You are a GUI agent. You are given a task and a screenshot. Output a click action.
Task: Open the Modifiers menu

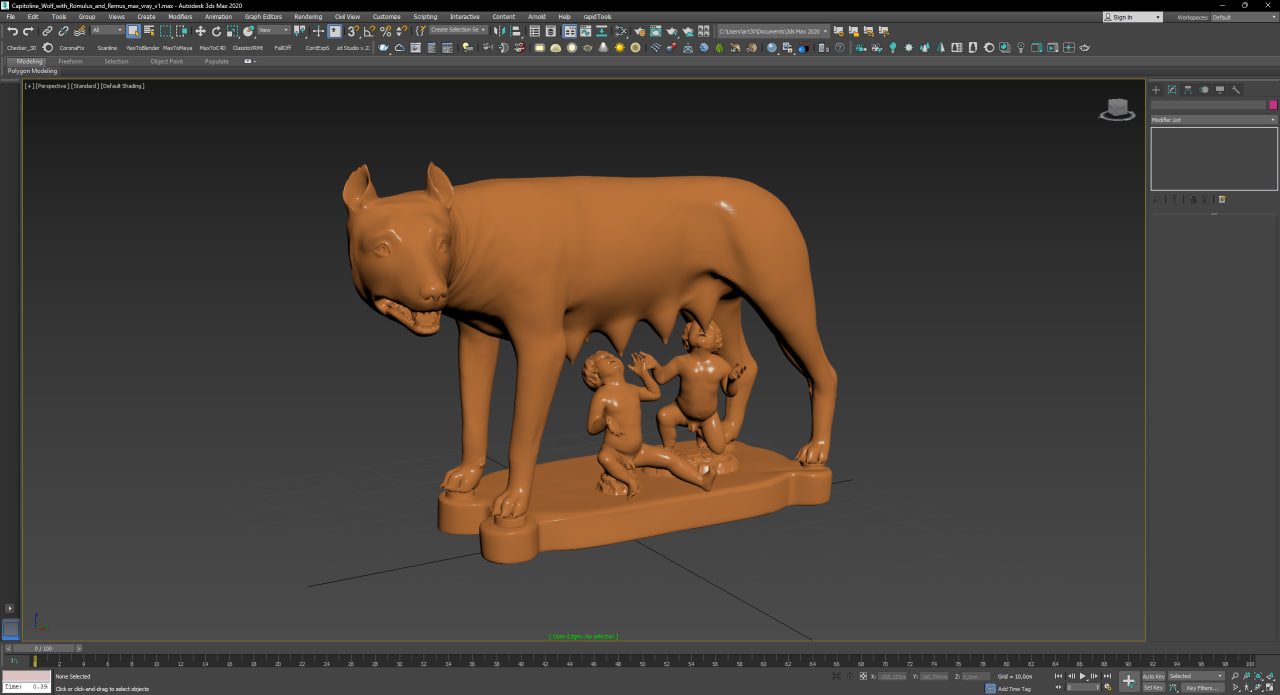pos(180,17)
